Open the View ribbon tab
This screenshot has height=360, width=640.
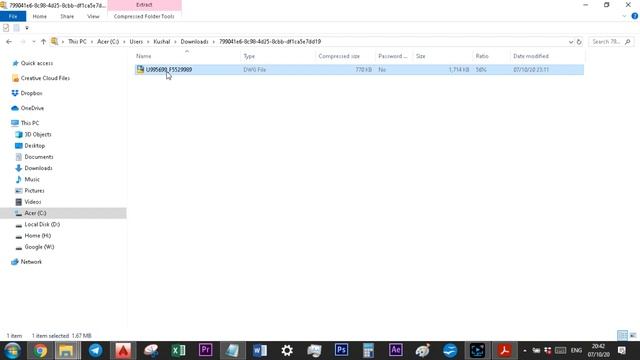click(93, 16)
